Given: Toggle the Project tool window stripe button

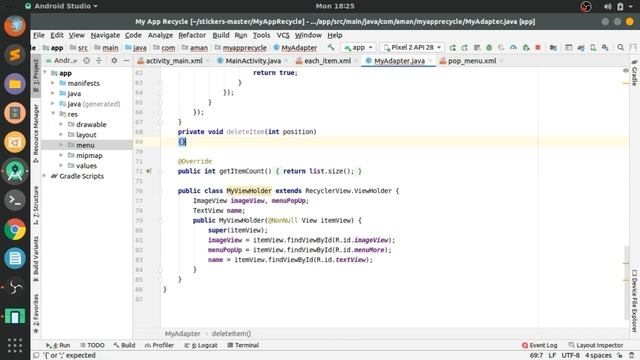Looking at the screenshot, I should (x=36, y=75).
